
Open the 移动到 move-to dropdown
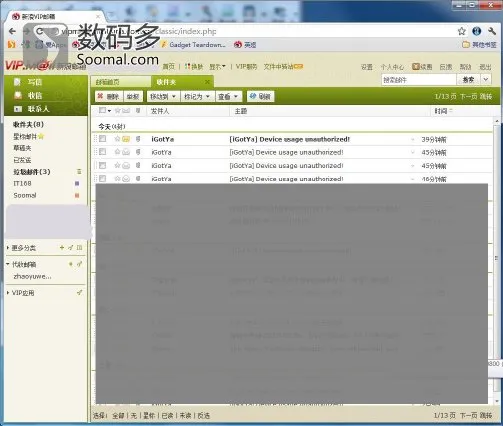[x=163, y=96]
